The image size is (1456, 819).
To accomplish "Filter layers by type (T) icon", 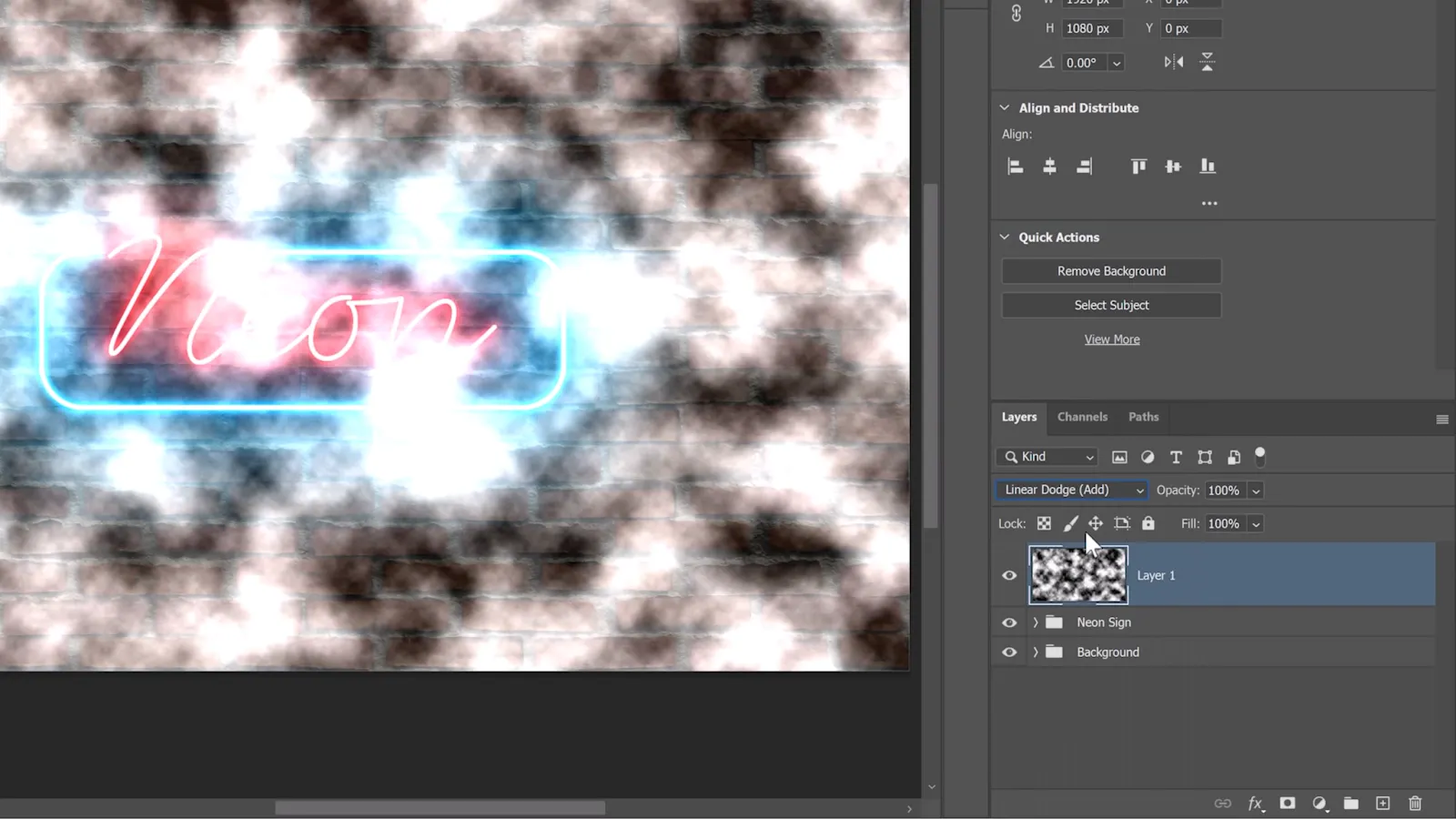I will pyautogui.click(x=1176, y=457).
